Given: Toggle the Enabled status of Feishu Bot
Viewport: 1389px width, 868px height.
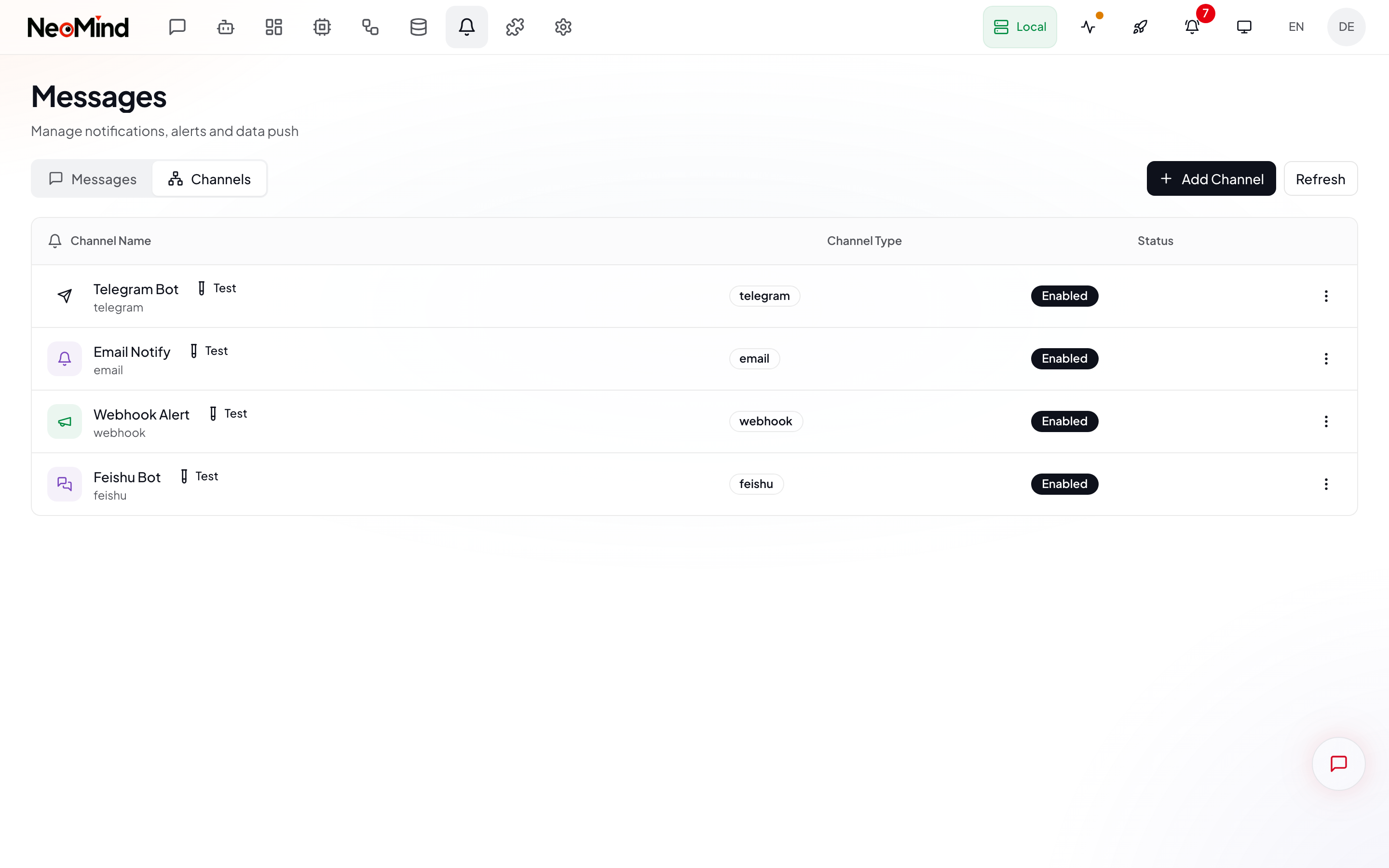Looking at the screenshot, I should [1064, 484].
